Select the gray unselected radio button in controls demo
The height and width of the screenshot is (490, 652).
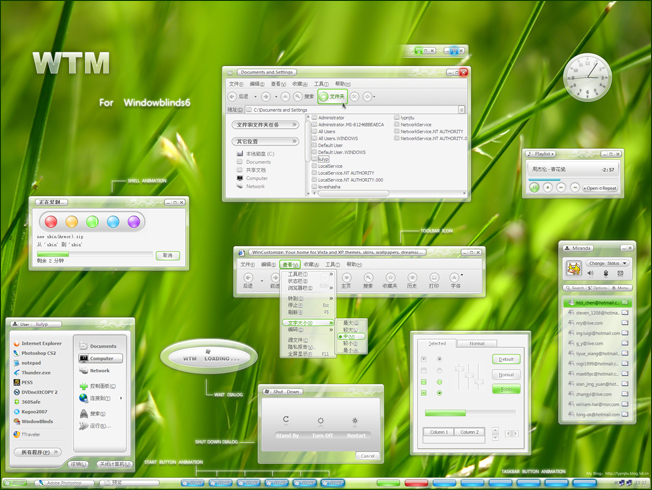440,370
